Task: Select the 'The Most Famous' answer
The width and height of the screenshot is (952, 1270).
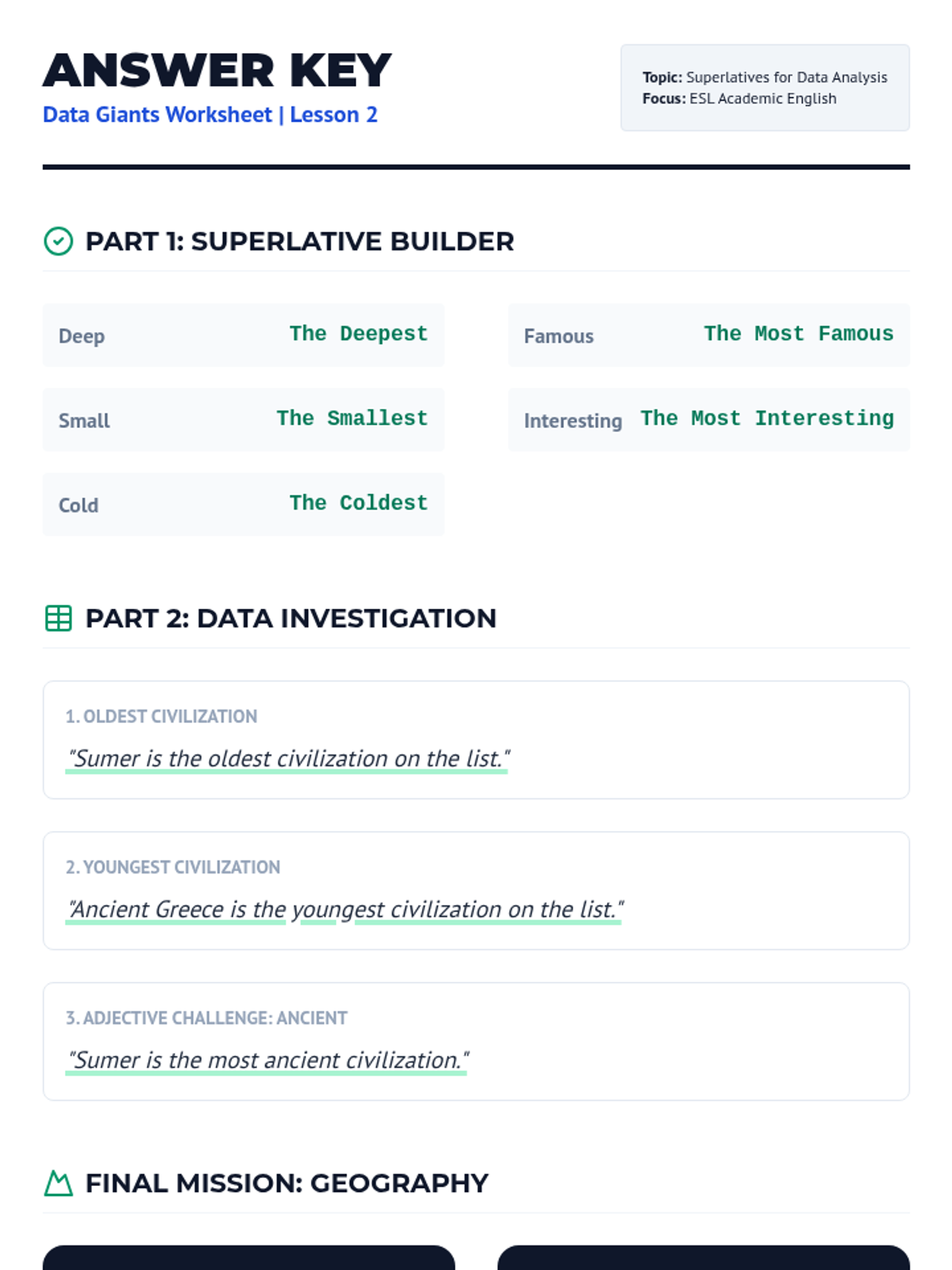Action: [798, 334]
